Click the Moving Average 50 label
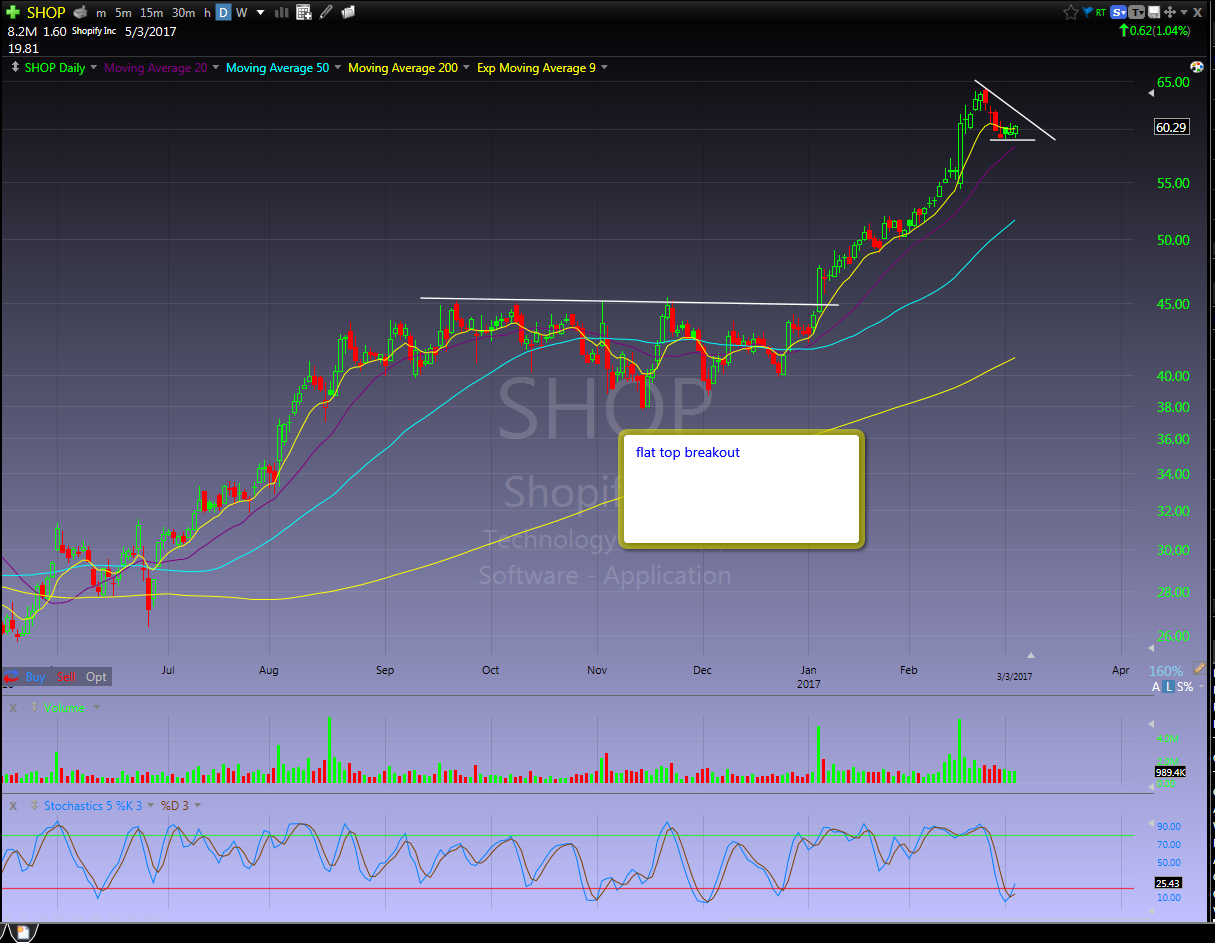This screenshot has height=943, width=1215. tap(278, 68)
